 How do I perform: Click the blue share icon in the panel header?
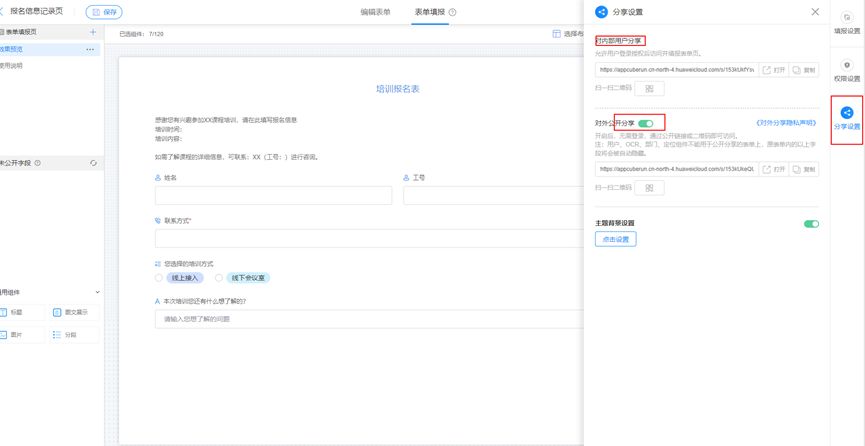[x=601, y=12]
